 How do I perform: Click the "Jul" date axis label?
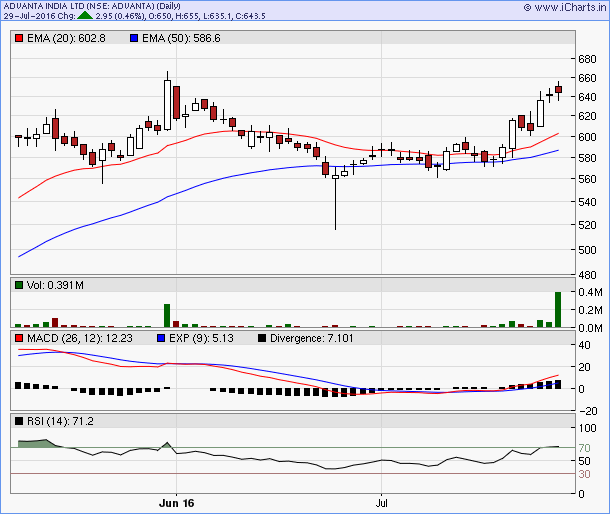tap(382, 503)
